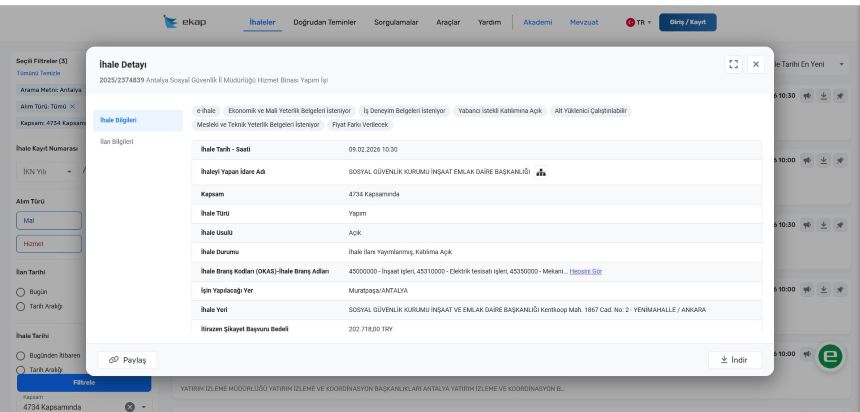Close the İhale Detayı dialog
The image size is (860, 412).
[x=755, y=64]
